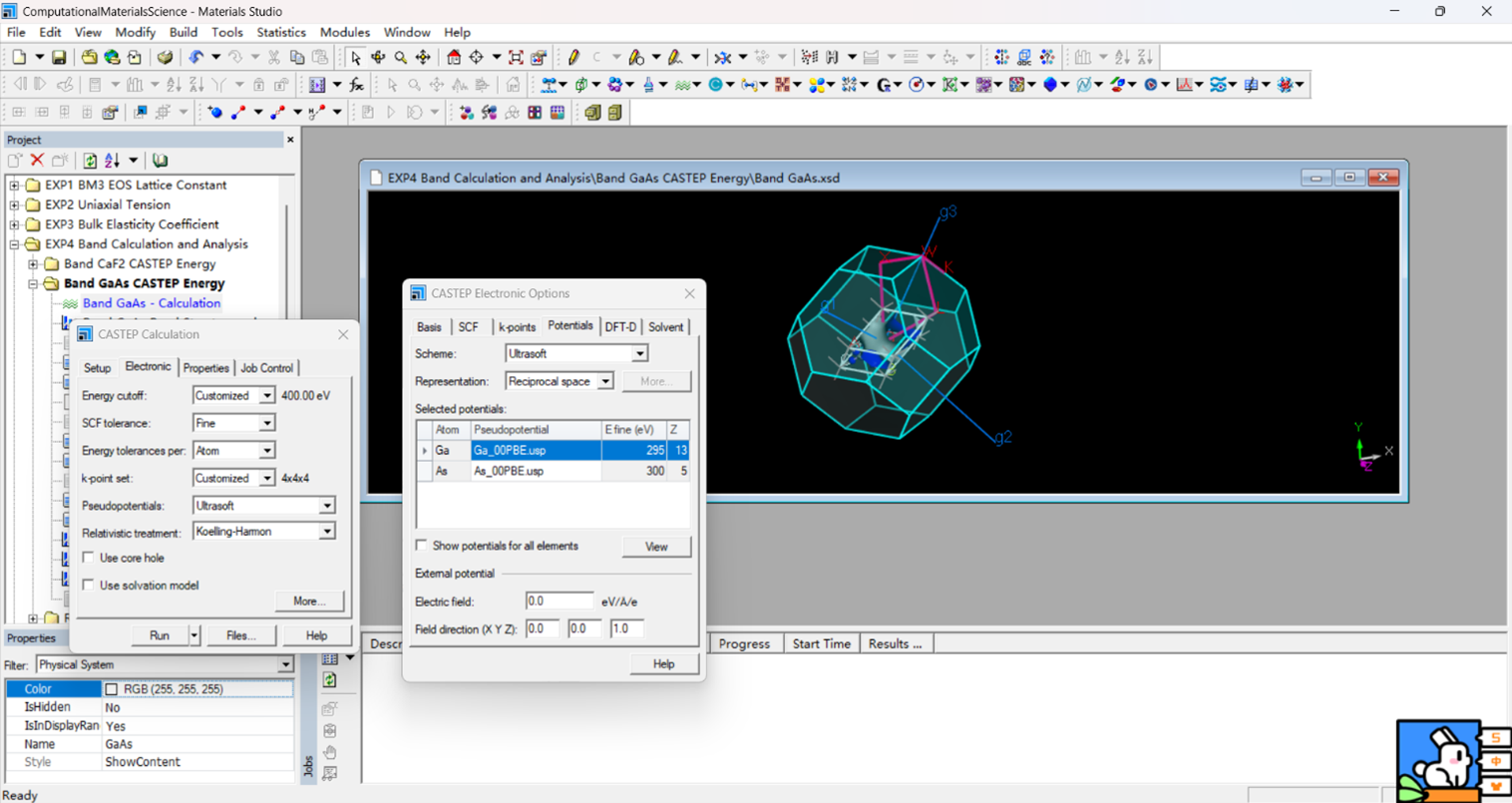The image size is (1512, 803).
Task: Select the As_00PBE.usp pseudopotential row
Action: (x=553, y=471)
